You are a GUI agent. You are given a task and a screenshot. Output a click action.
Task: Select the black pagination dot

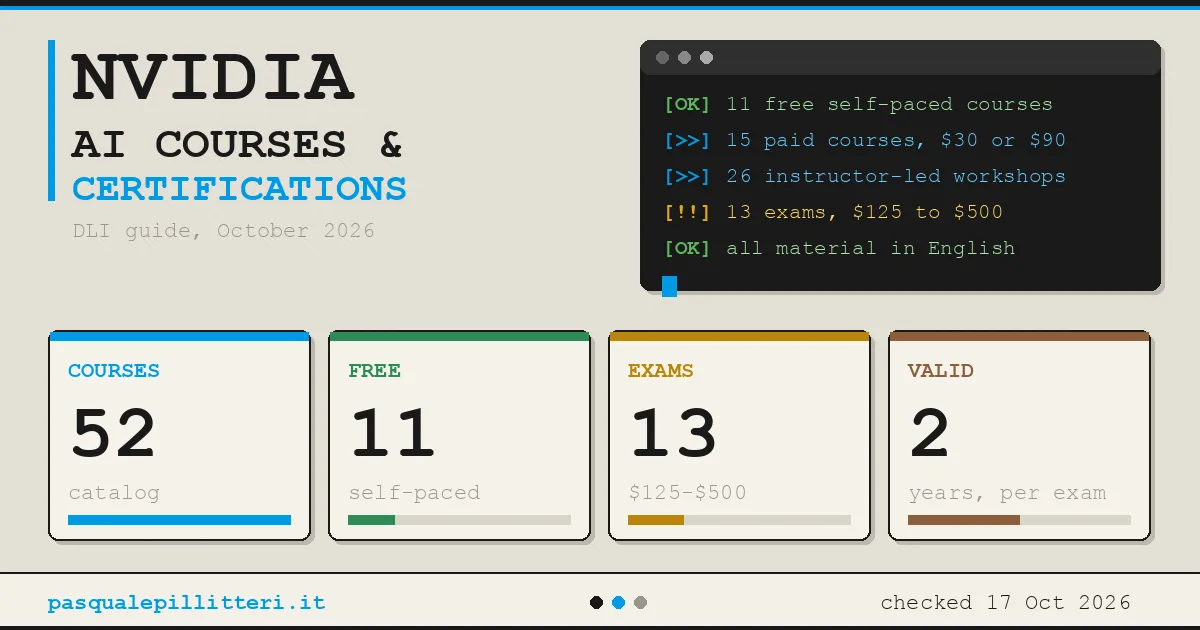(x=597, y=602)
